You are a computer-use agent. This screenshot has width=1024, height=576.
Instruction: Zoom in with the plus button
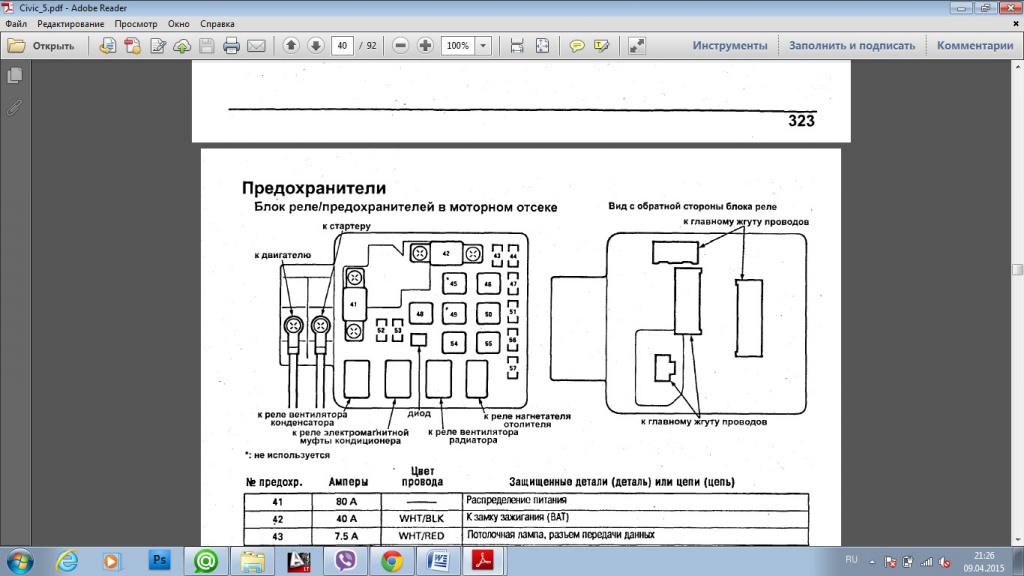point(425,46)
